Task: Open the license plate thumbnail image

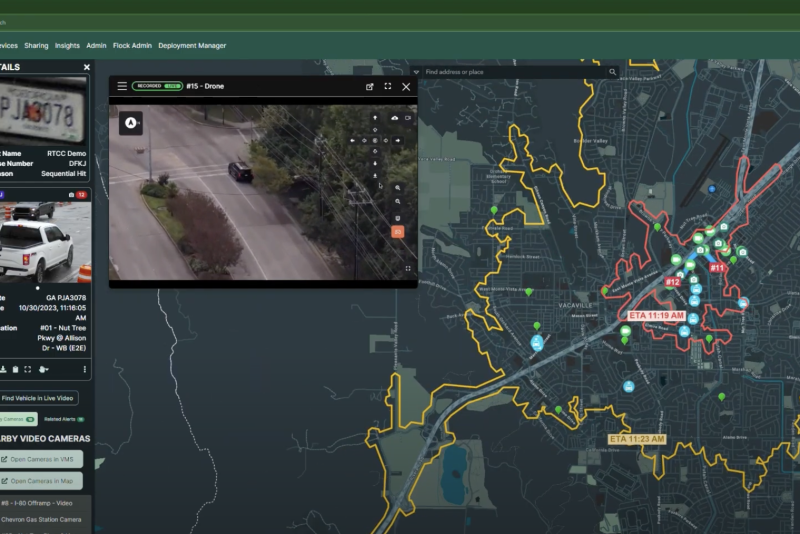Action: (x=43, y=111)
